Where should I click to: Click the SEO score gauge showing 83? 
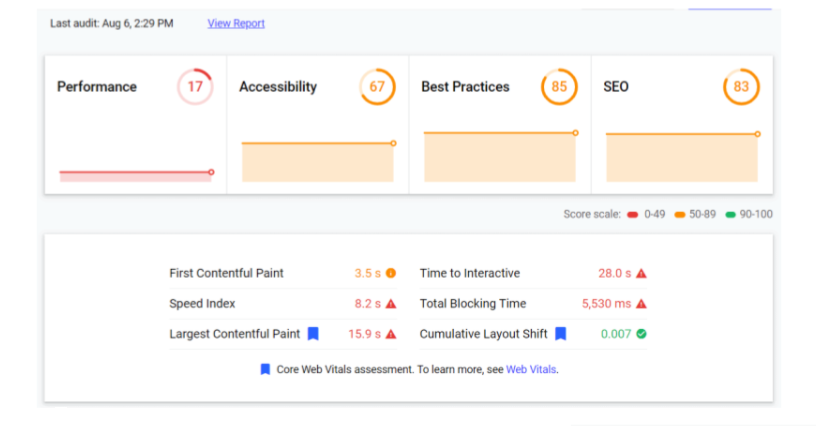pyautogui.click(x=741, y=87)
